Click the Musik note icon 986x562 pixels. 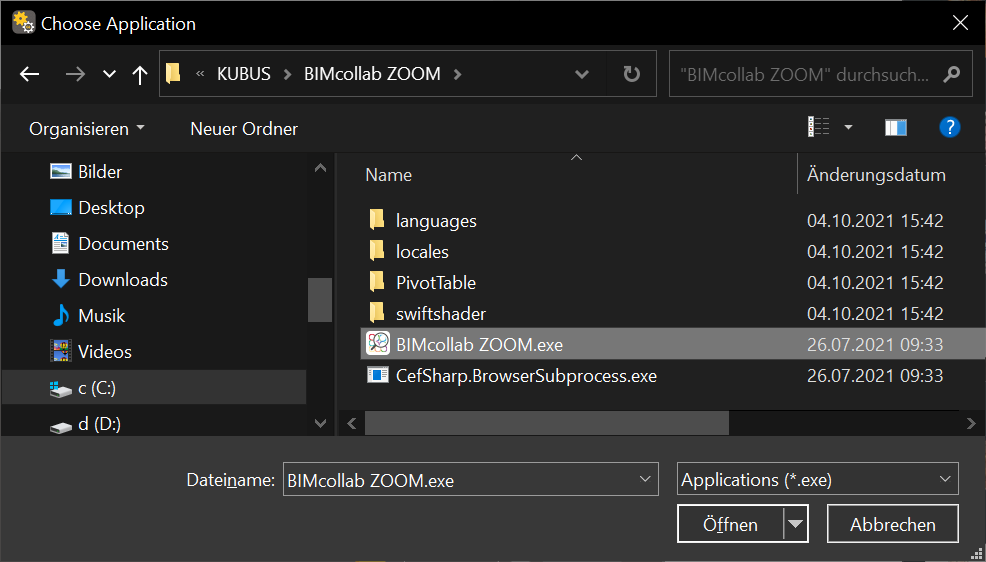click(60, 315)
